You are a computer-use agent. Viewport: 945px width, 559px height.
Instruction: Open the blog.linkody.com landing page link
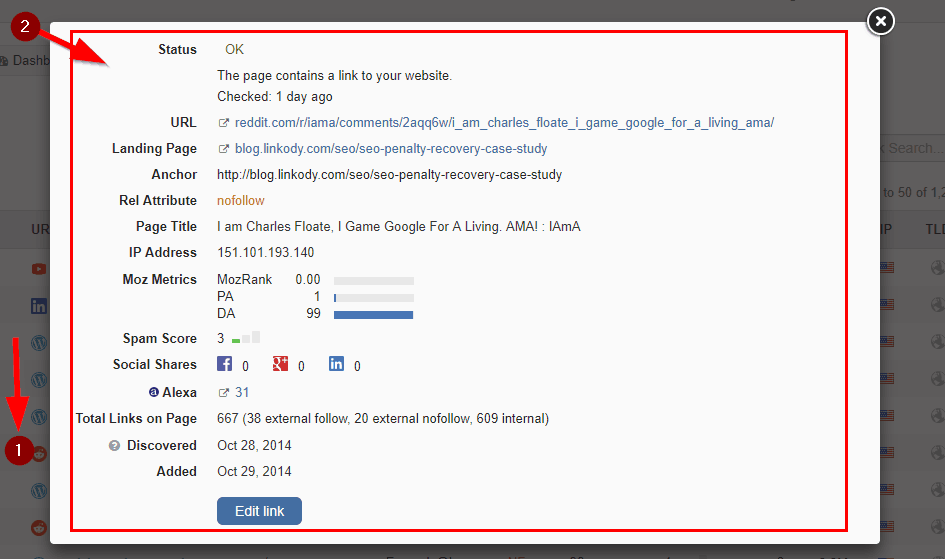click(x=391, y=149)
